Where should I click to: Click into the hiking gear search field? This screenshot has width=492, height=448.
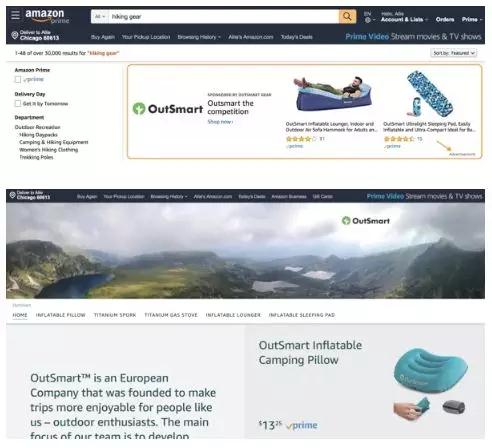tap(224, 16)
